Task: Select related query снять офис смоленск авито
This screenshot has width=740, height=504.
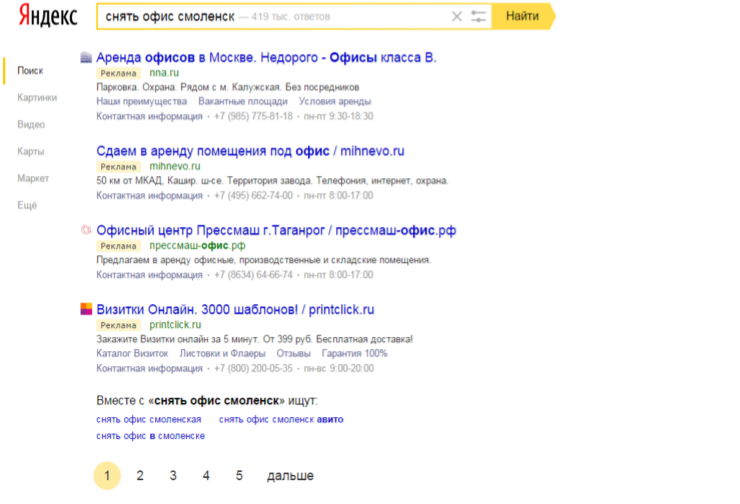Action: (281, 419)
